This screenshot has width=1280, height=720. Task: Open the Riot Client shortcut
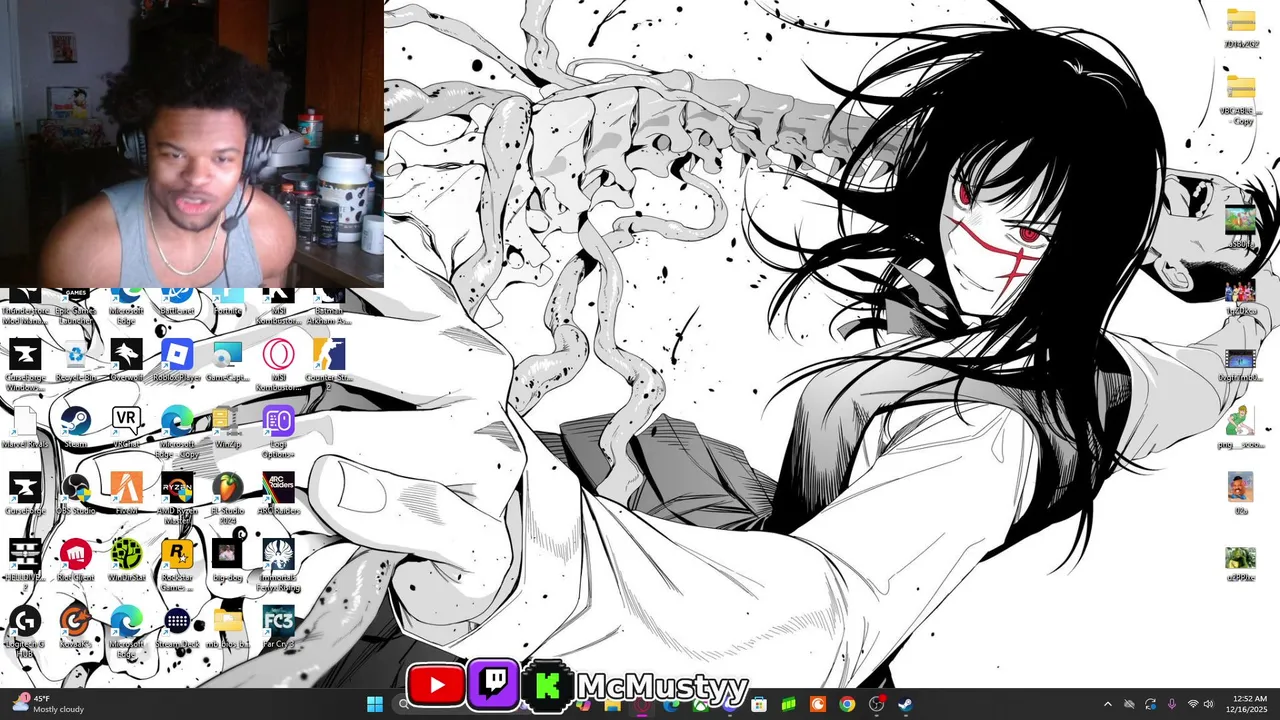pyautogui.click(x=75, y=561)
